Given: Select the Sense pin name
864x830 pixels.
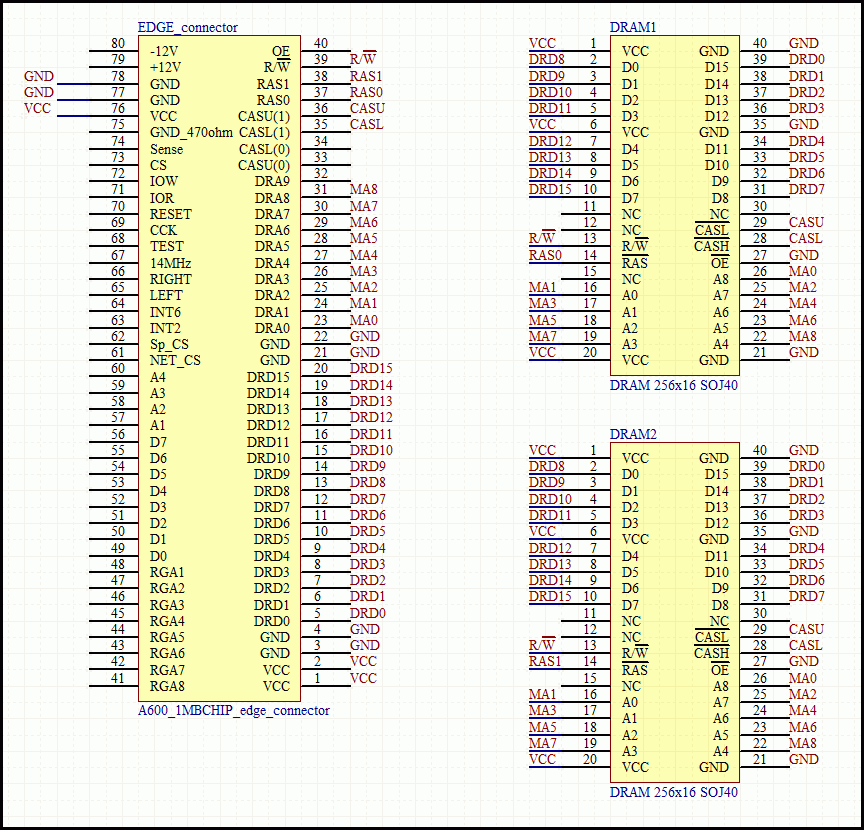Looking at the screenshot, I should [166, 149].
